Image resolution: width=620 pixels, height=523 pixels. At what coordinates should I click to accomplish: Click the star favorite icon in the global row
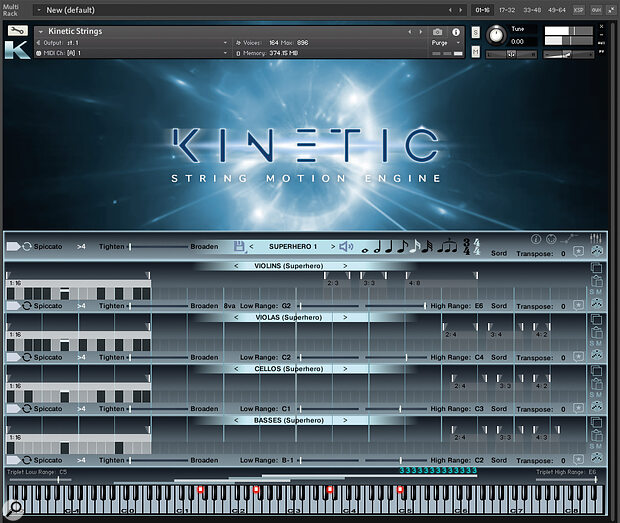(x=578, y=251)
